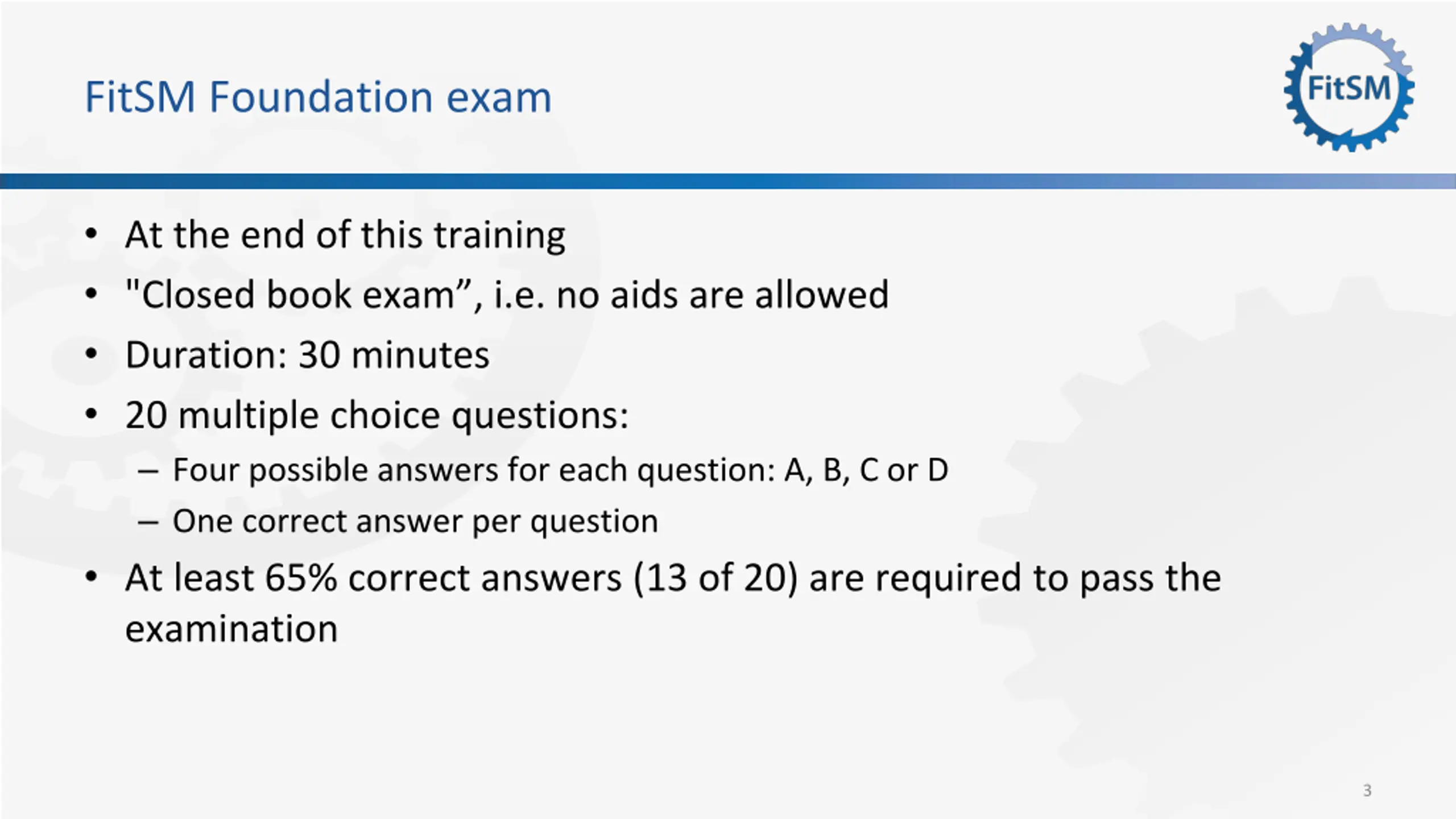Image resolution: width=1456 pixels, height=819 pixels.
Task: Click the slide title FitSM Foundation exam
Action: (x=318, y=97)
